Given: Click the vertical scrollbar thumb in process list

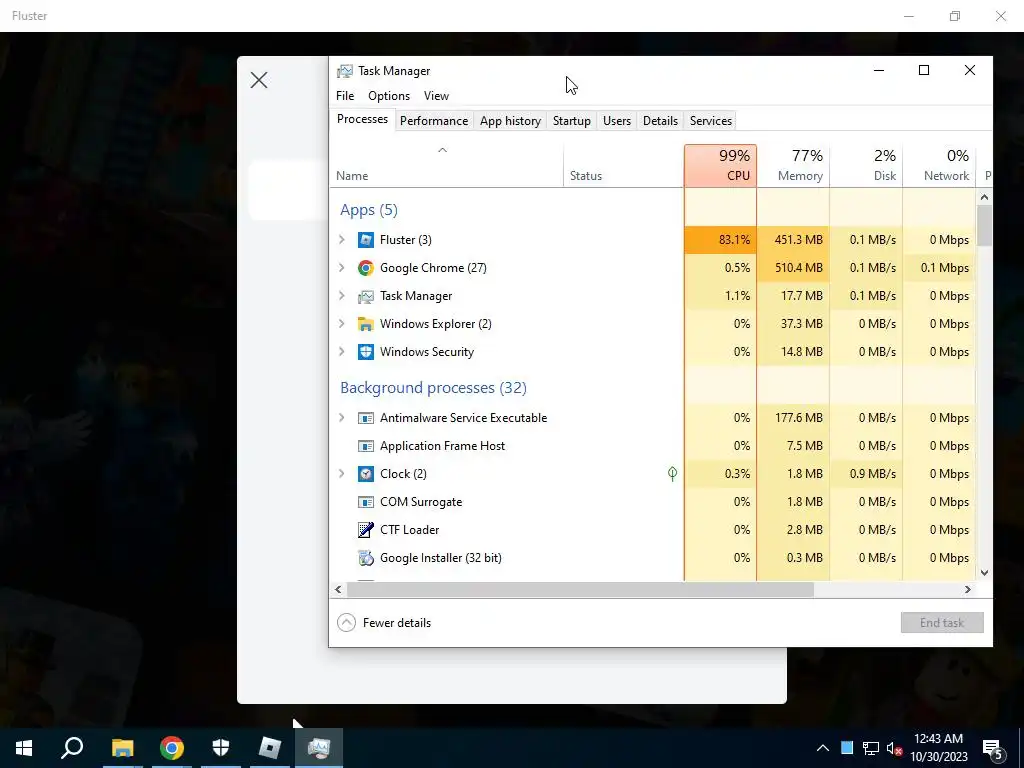Looking at the screenshot, I should (x=984, y=225).
